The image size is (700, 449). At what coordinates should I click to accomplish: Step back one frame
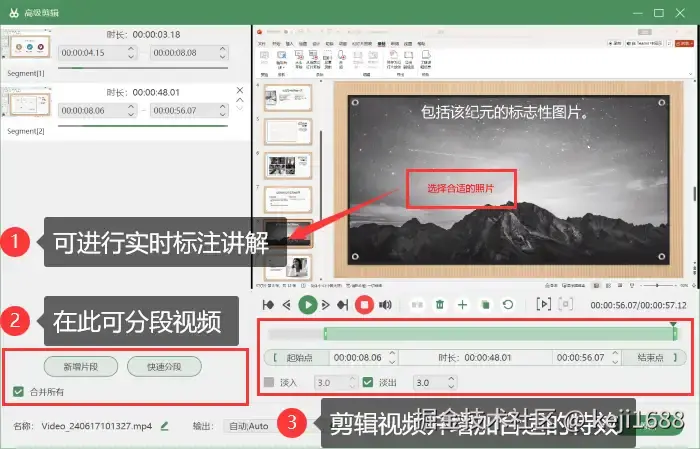tap(287, 305)
